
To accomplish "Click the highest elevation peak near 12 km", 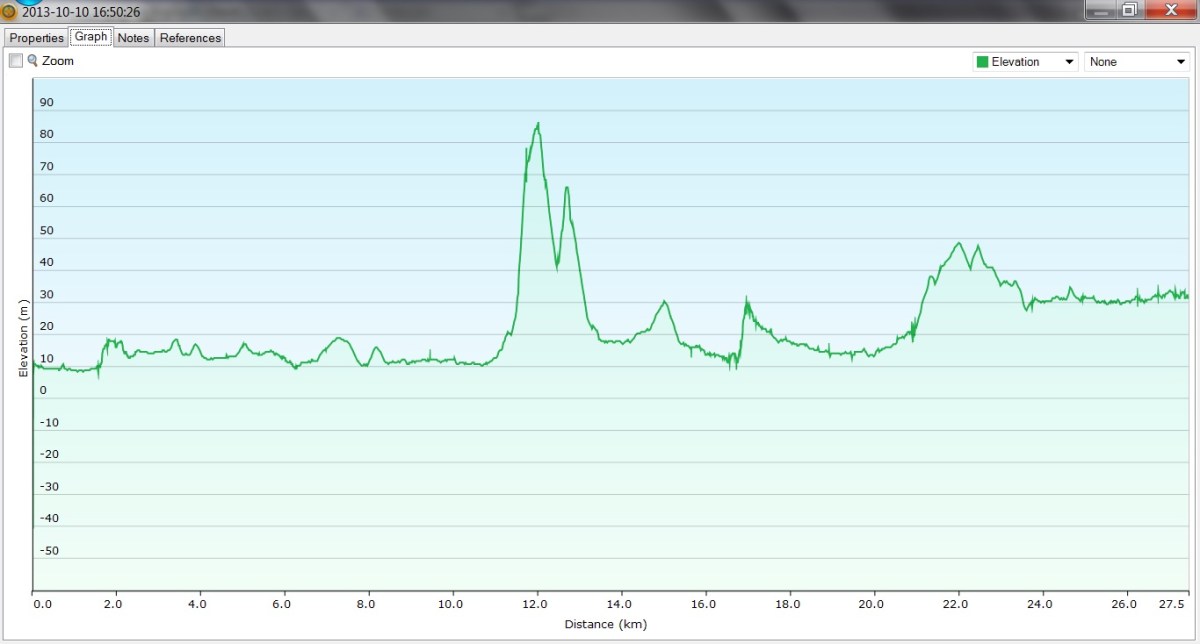I will [x=538, y=124].
